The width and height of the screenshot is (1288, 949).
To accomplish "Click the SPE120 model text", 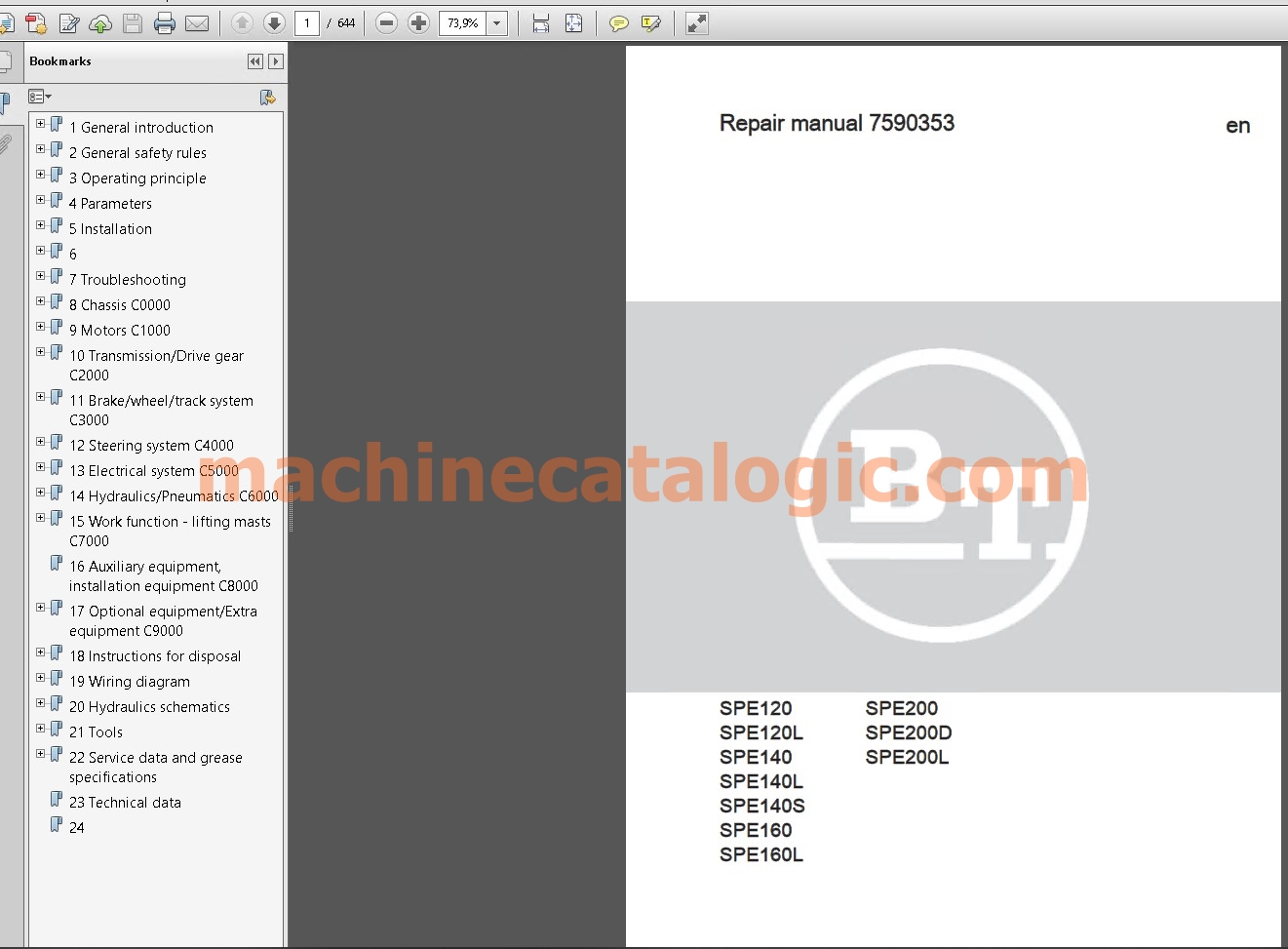I will click(756, 708).
